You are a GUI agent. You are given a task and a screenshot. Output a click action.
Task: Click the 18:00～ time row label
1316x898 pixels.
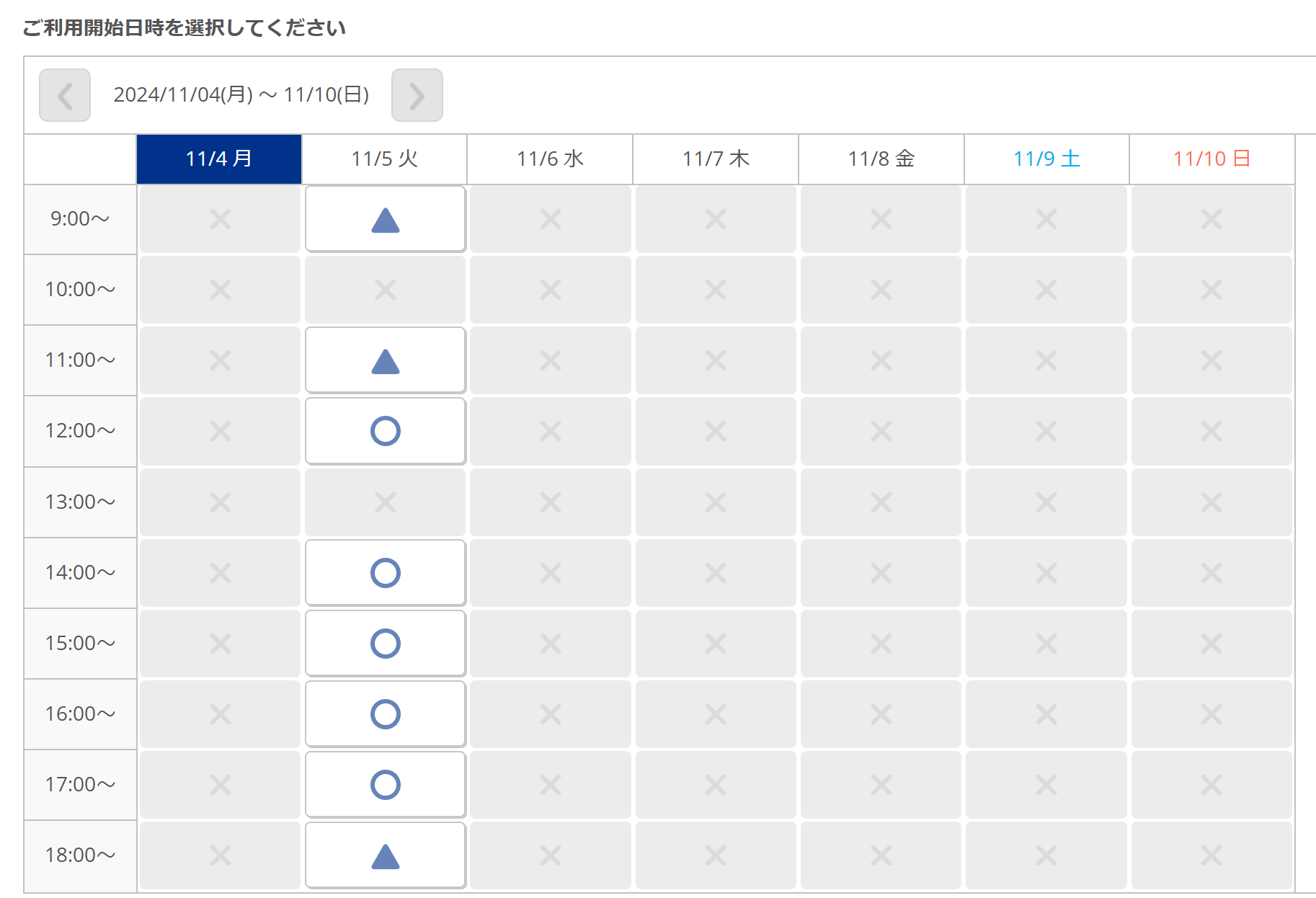80,855
